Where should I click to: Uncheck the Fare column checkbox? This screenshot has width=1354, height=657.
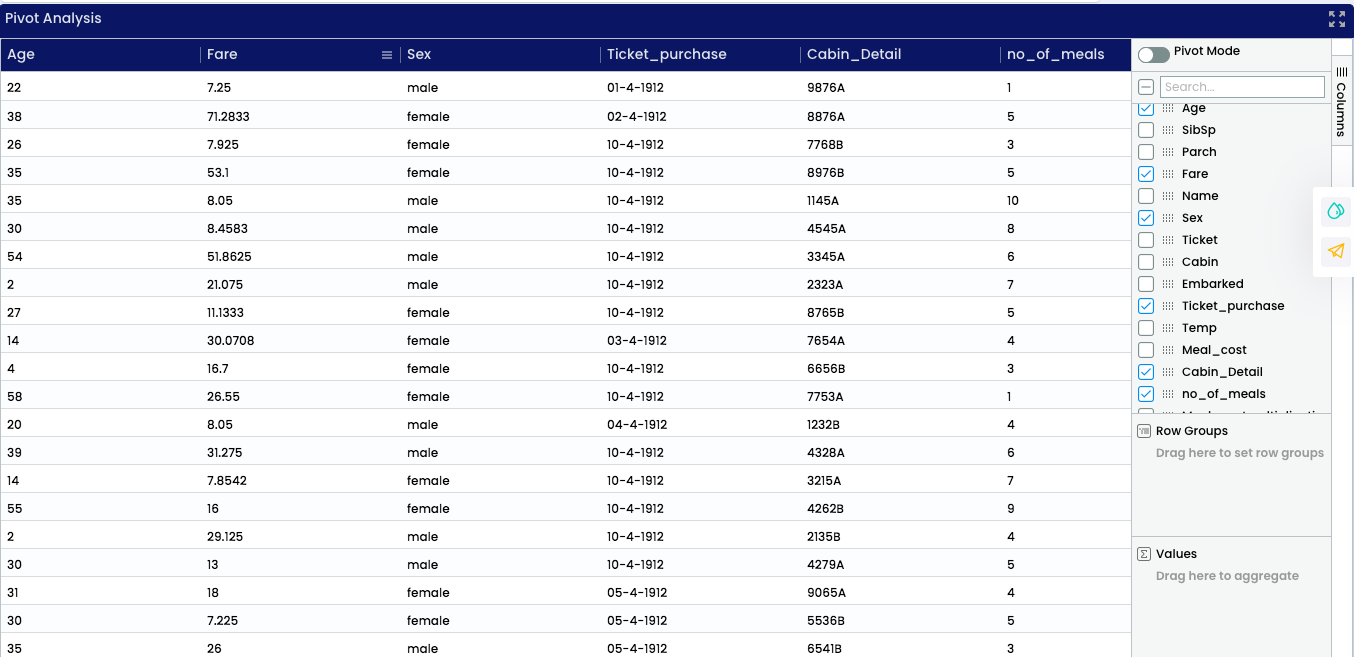1146,174
